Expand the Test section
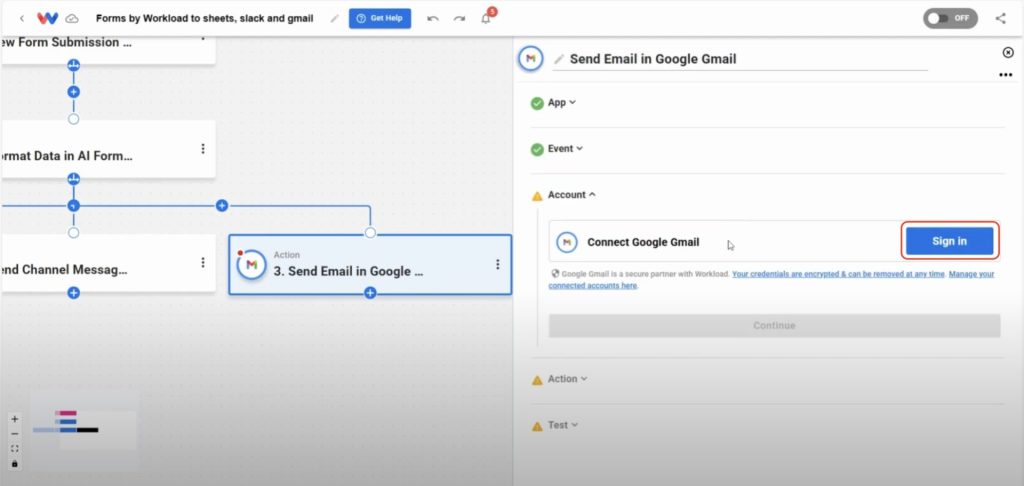The image size is (1024, 486). (562, 425)
